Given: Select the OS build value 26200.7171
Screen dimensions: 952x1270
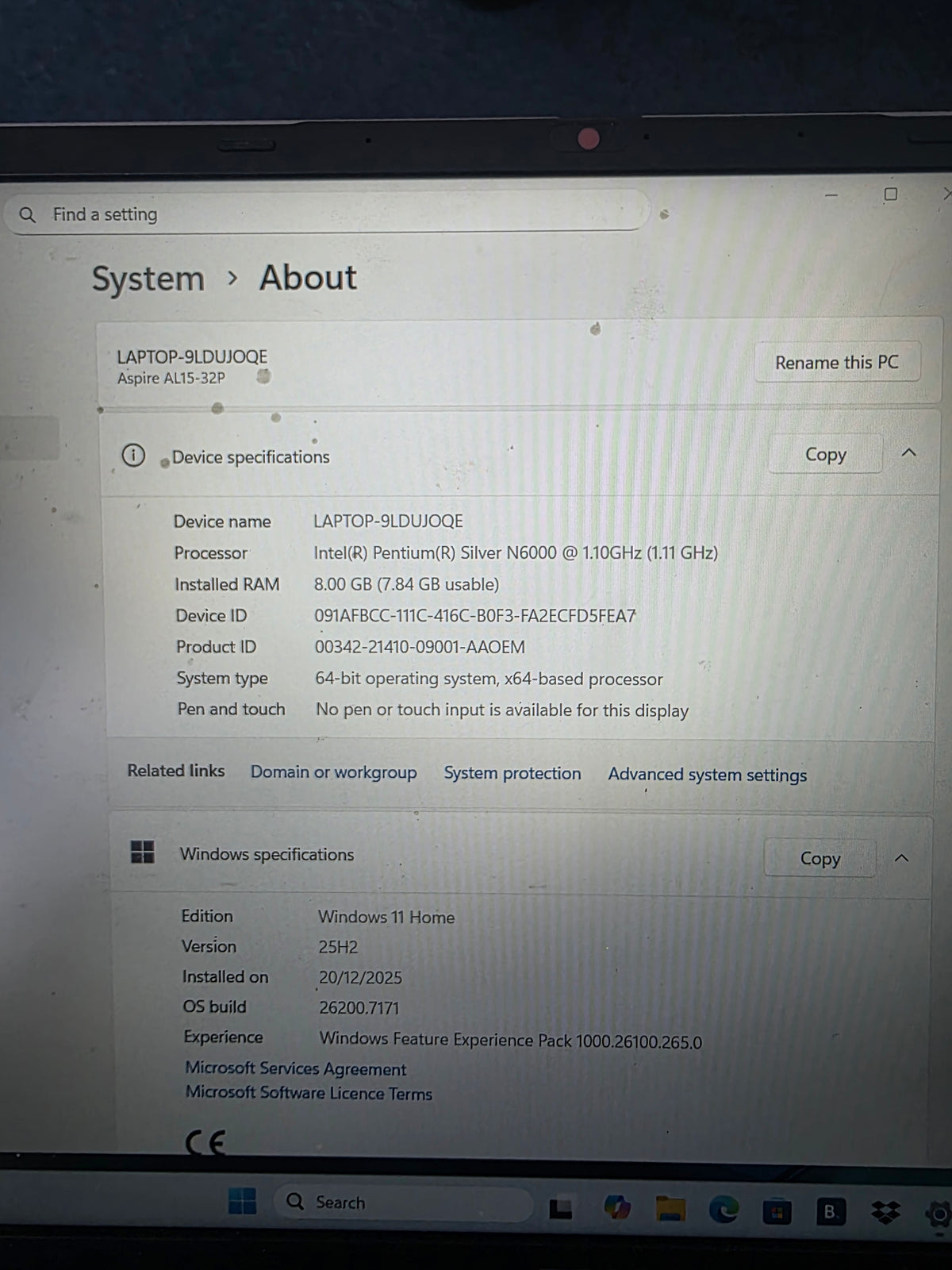Looking at the screenshot, I should pyautogui.click(x=359, y=1007).
